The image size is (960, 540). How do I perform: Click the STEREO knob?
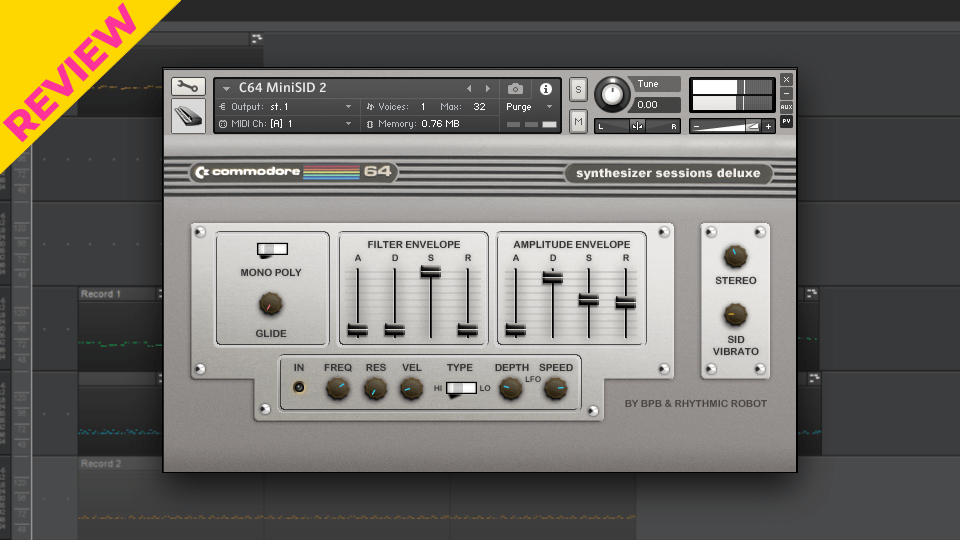tap(735, 256)
